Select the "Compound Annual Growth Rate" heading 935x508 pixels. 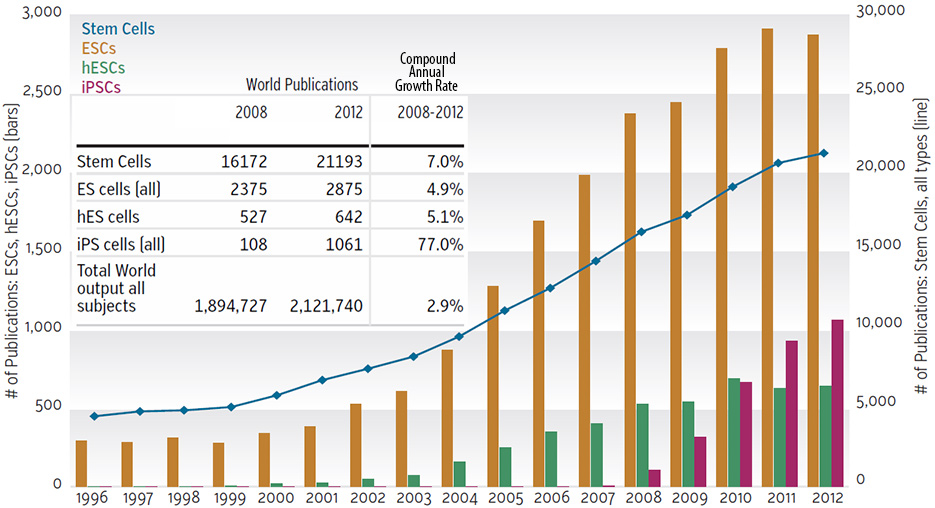426,72
